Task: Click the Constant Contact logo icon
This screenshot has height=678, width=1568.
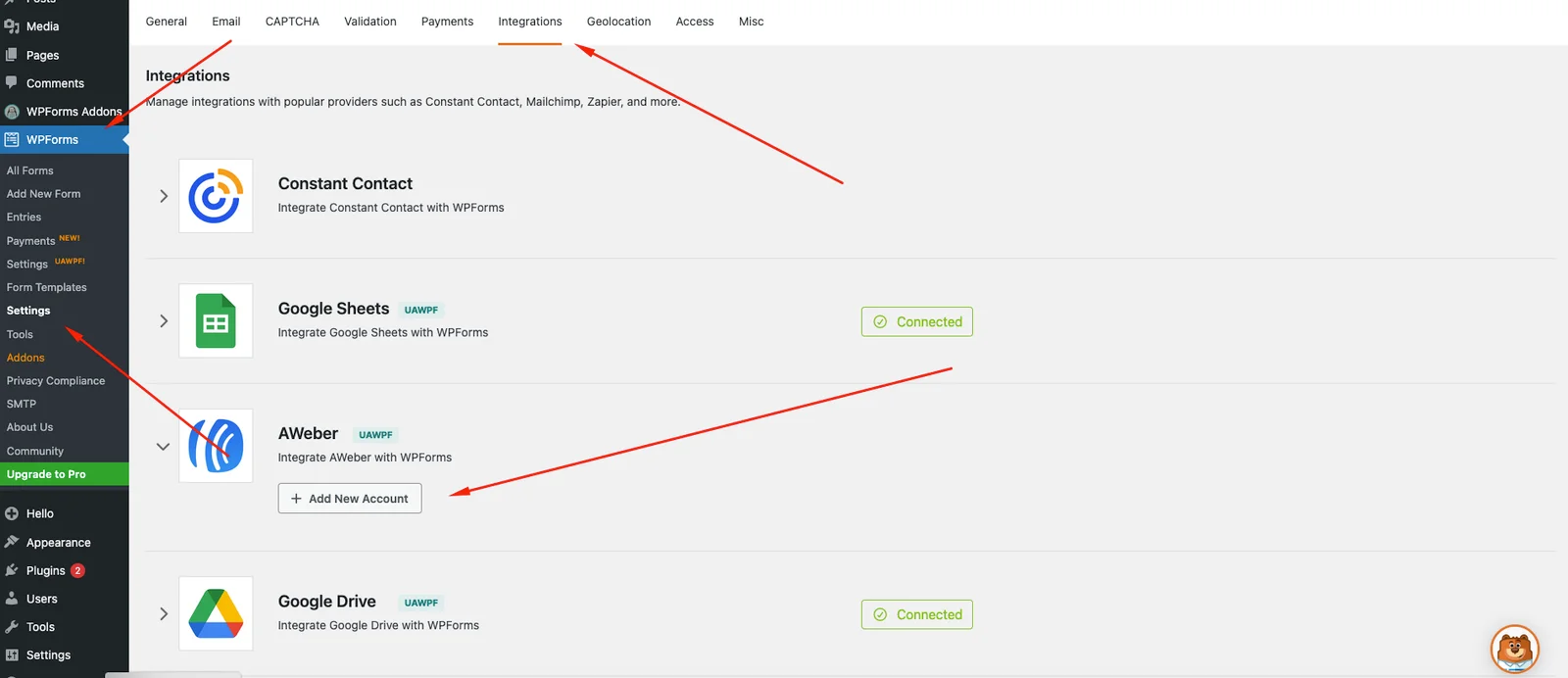Action: tap(216, 196)
